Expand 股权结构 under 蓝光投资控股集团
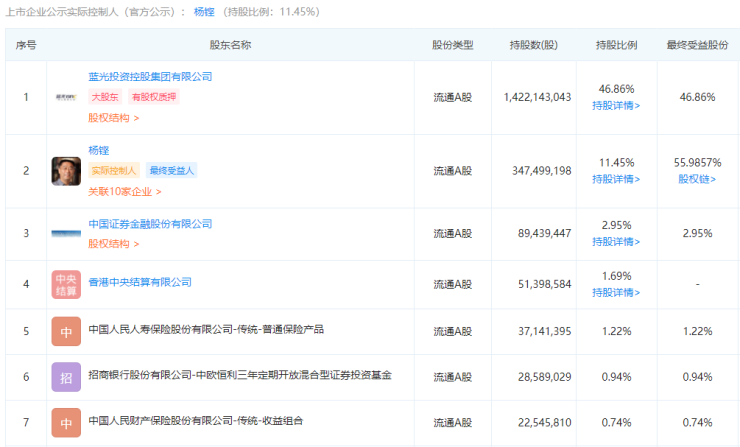740x447 pixels. pos(113,118)
